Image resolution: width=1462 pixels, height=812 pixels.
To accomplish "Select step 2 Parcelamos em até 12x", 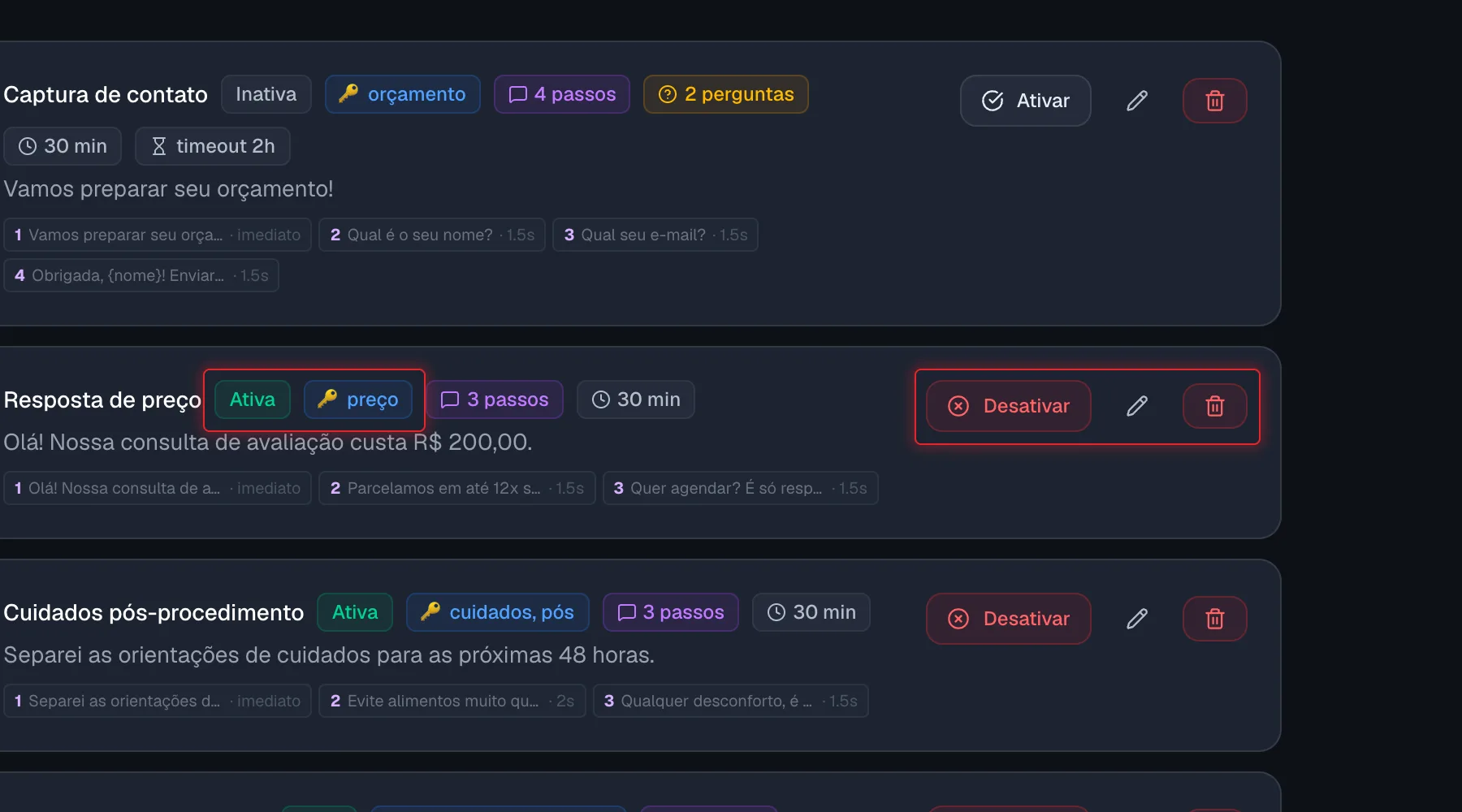I will (457, 488).
